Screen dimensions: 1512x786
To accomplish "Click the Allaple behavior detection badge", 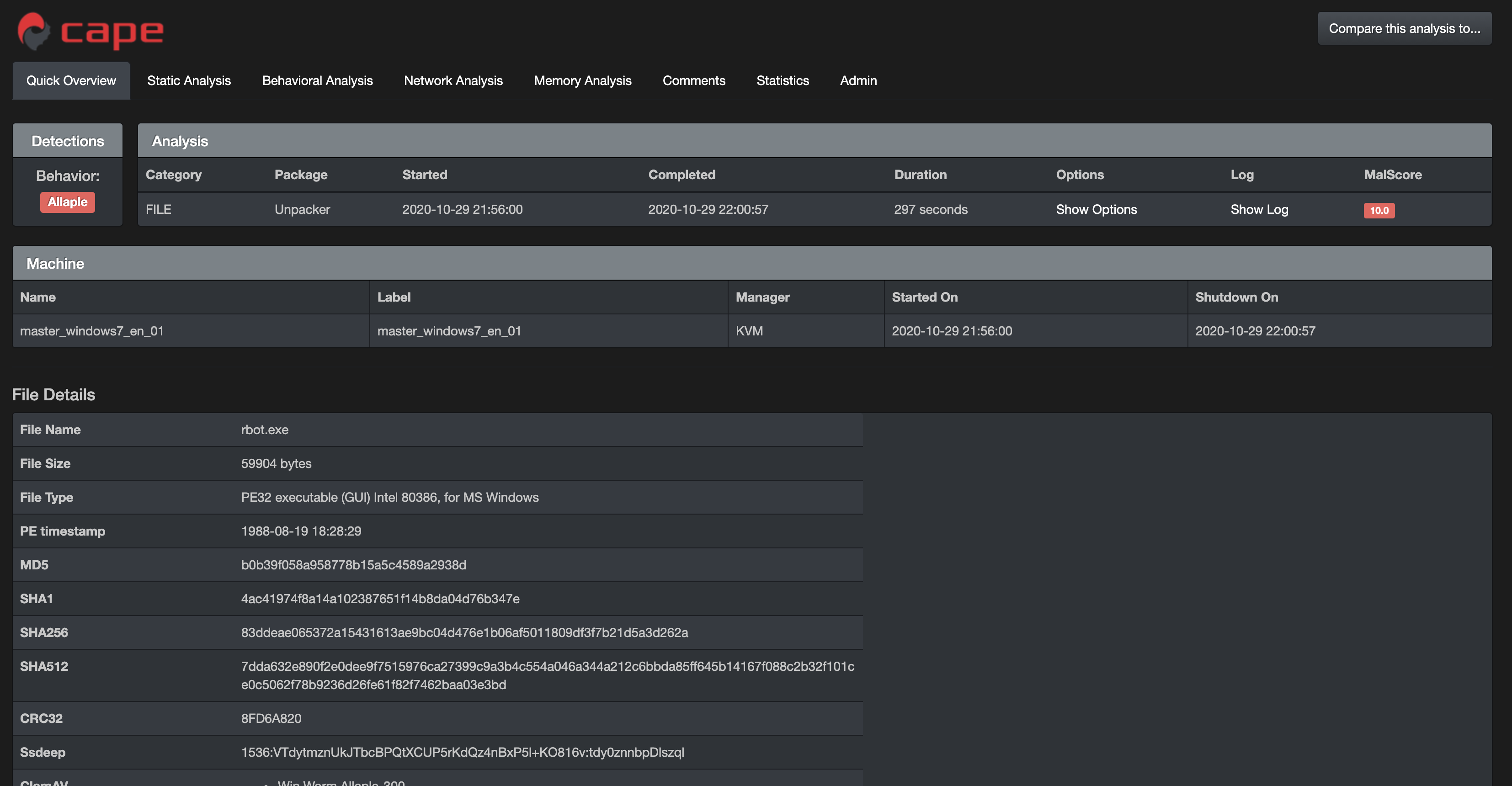I will click(68, 202).
